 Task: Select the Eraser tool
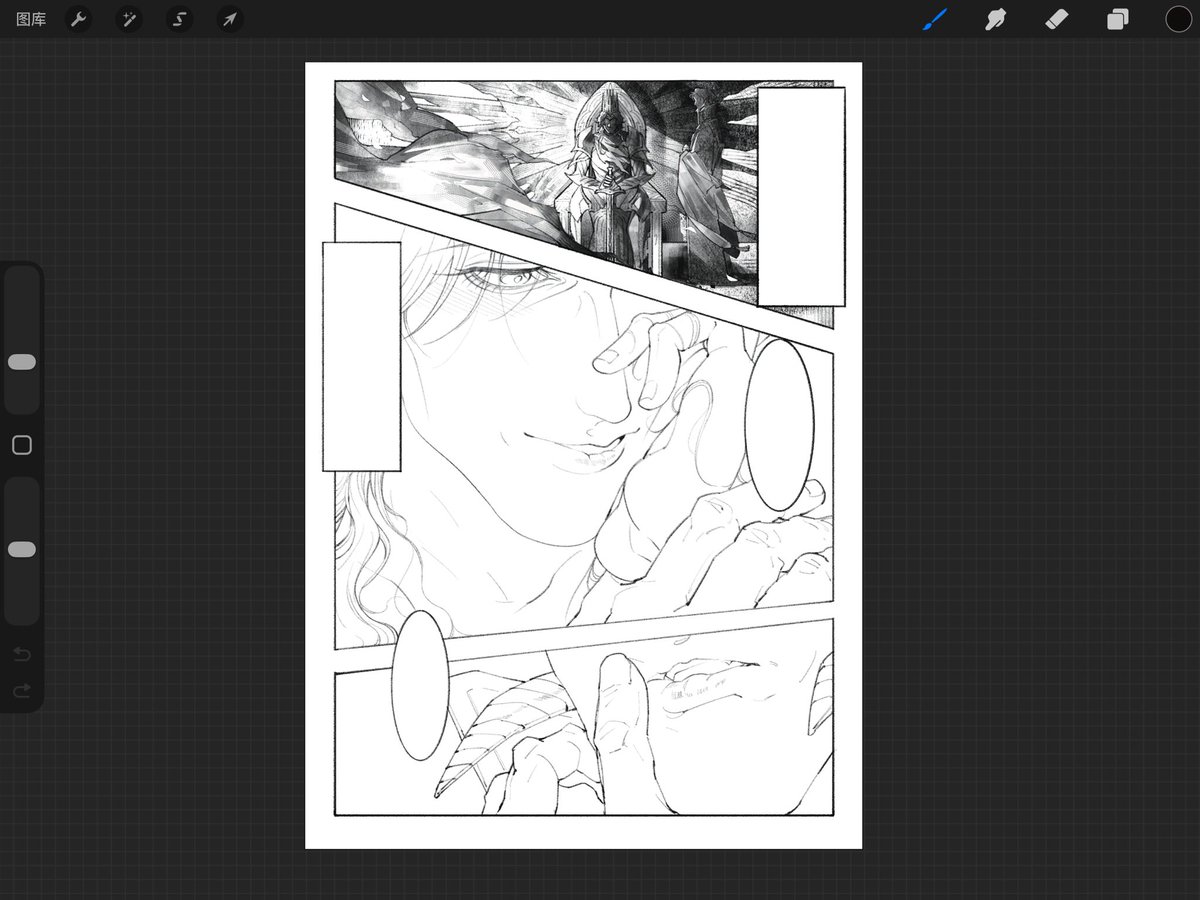click(x=1056, y=19)
